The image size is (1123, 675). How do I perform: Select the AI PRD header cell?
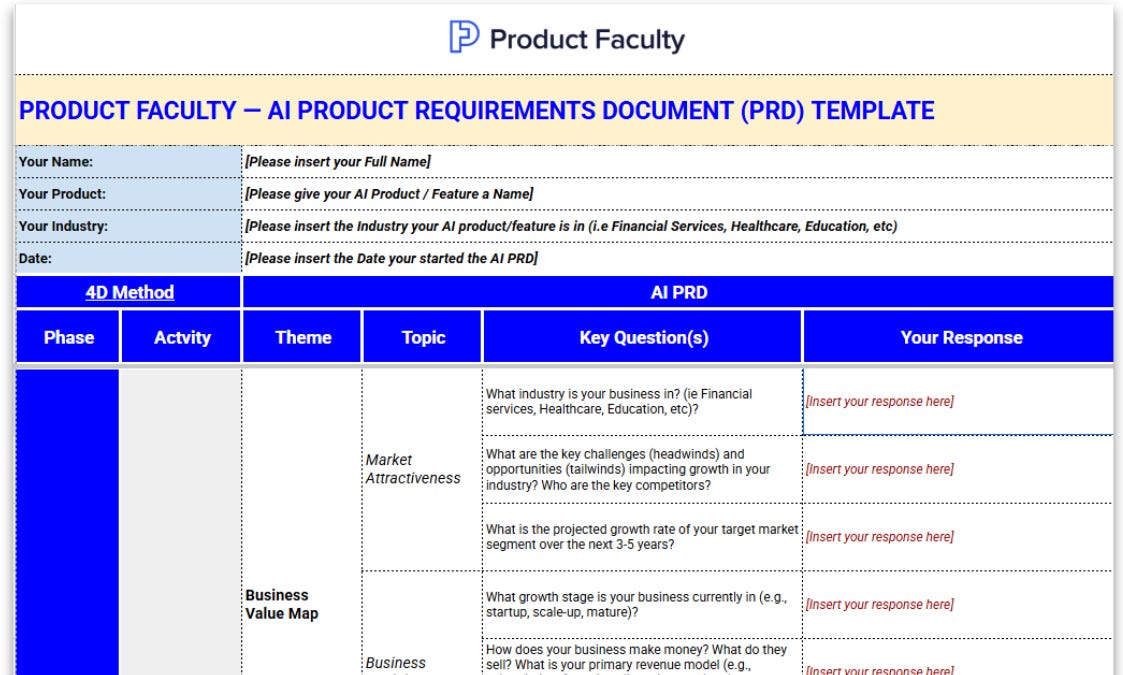coord(678,292)
